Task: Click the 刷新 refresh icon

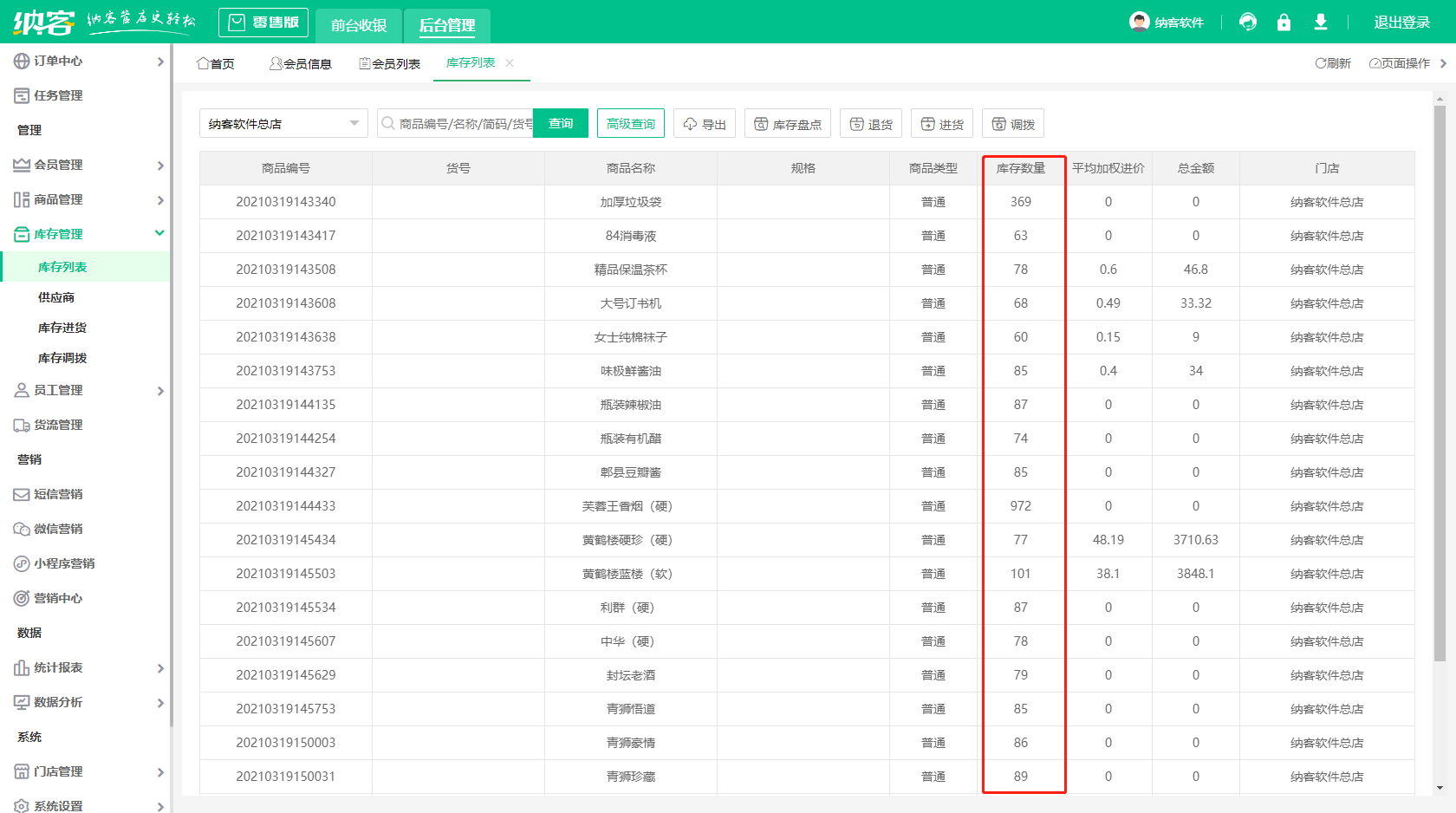Action: 1320,63
